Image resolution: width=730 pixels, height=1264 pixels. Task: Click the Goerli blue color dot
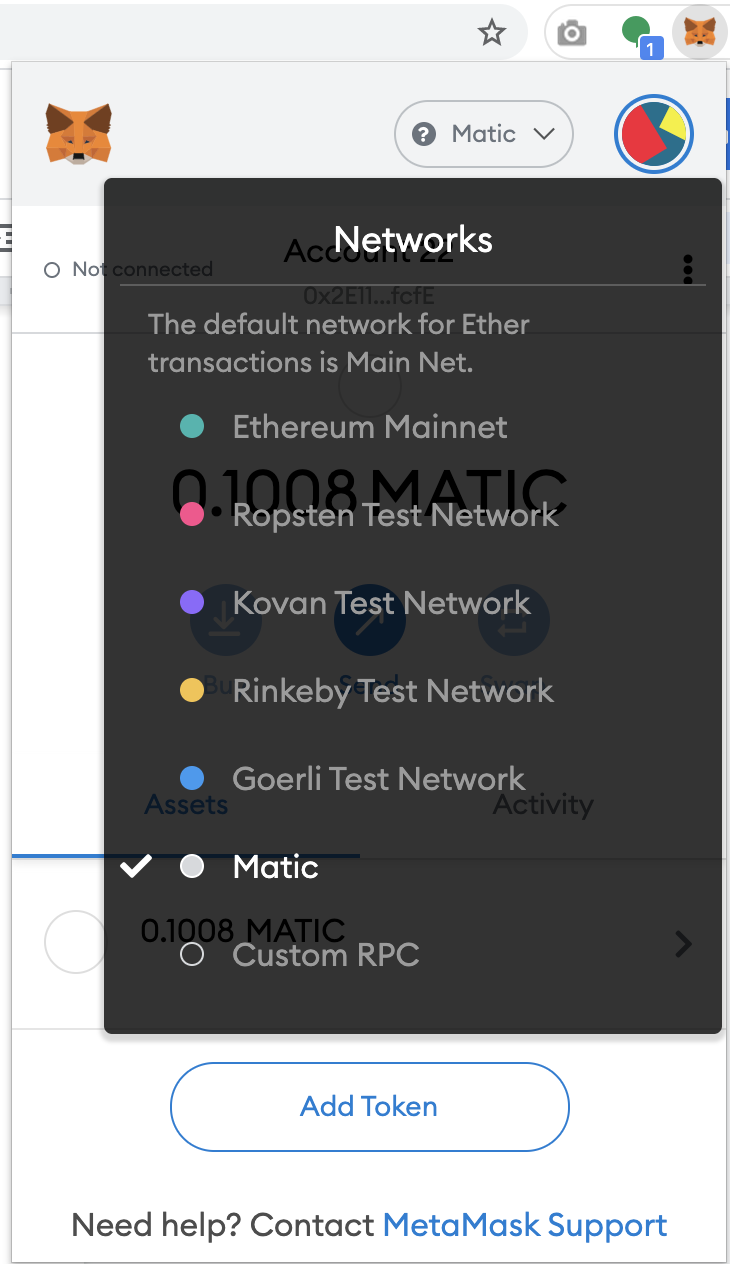click(x=192, y=778)
